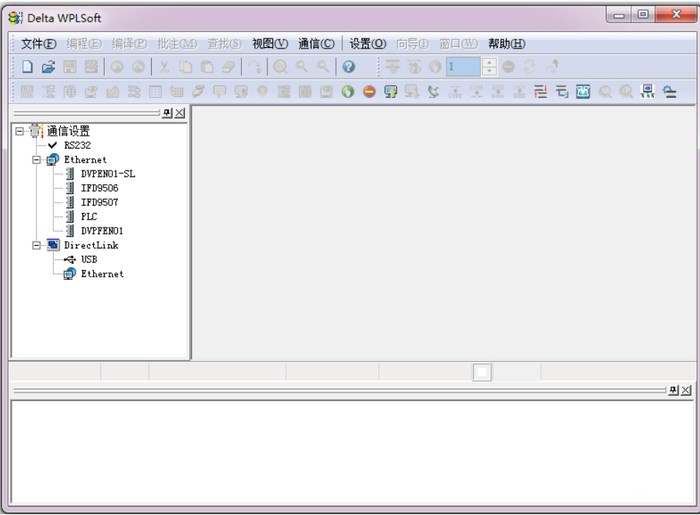Select USB under DirectLink

point(89,259)
